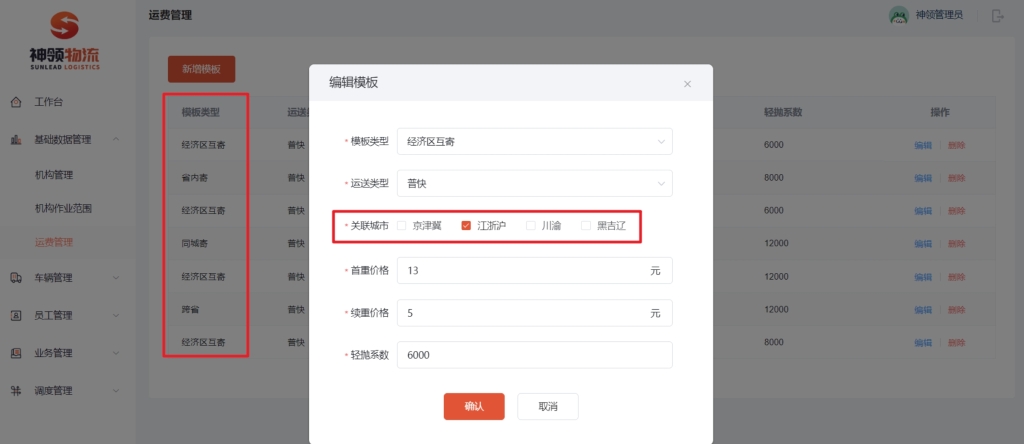This screenshot has width=1024, height=444.
Task: Click the 确认 button in the dialog
Action: (x=474, y=406)
